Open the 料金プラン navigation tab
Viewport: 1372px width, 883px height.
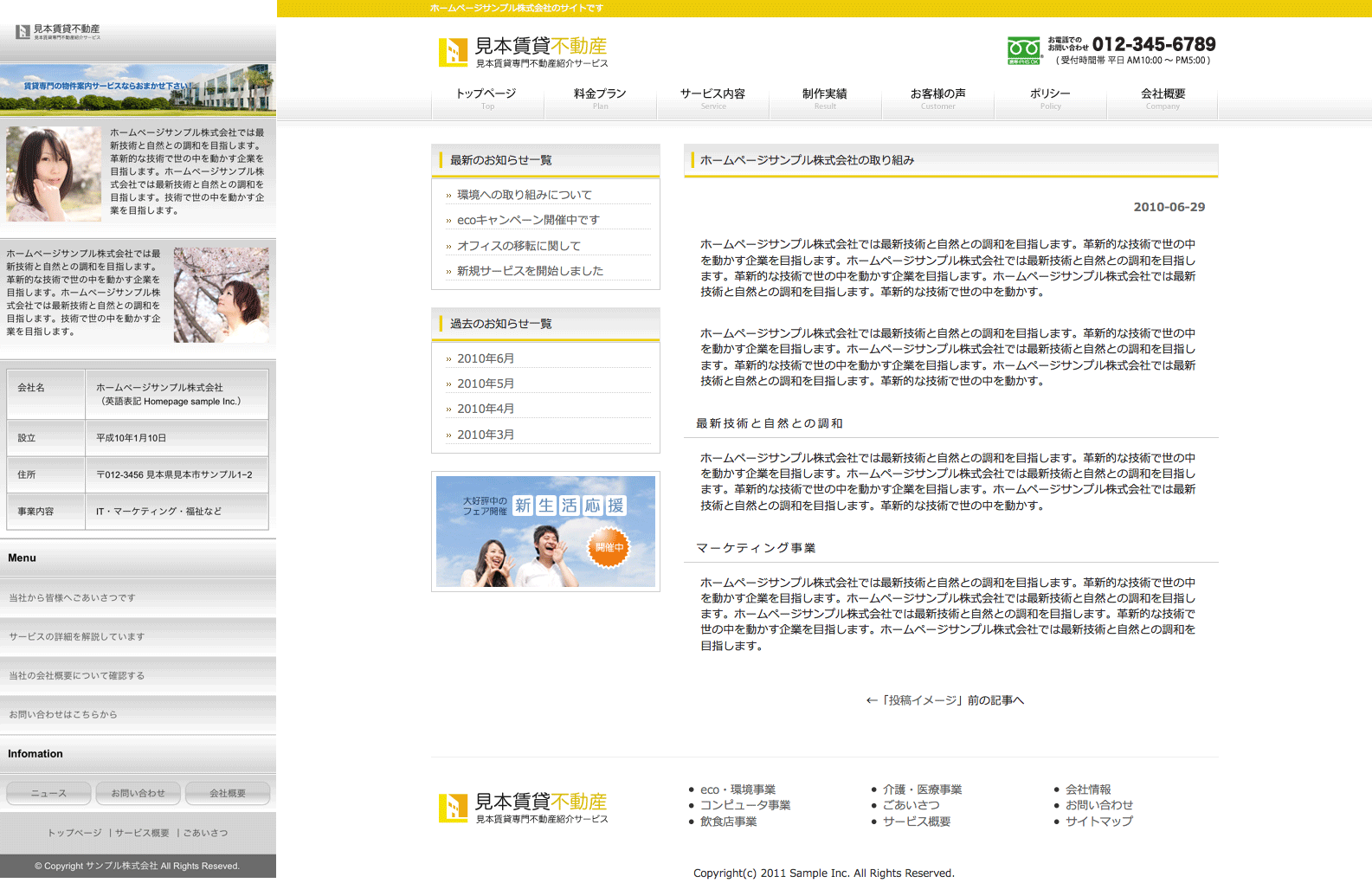[600, 98]
